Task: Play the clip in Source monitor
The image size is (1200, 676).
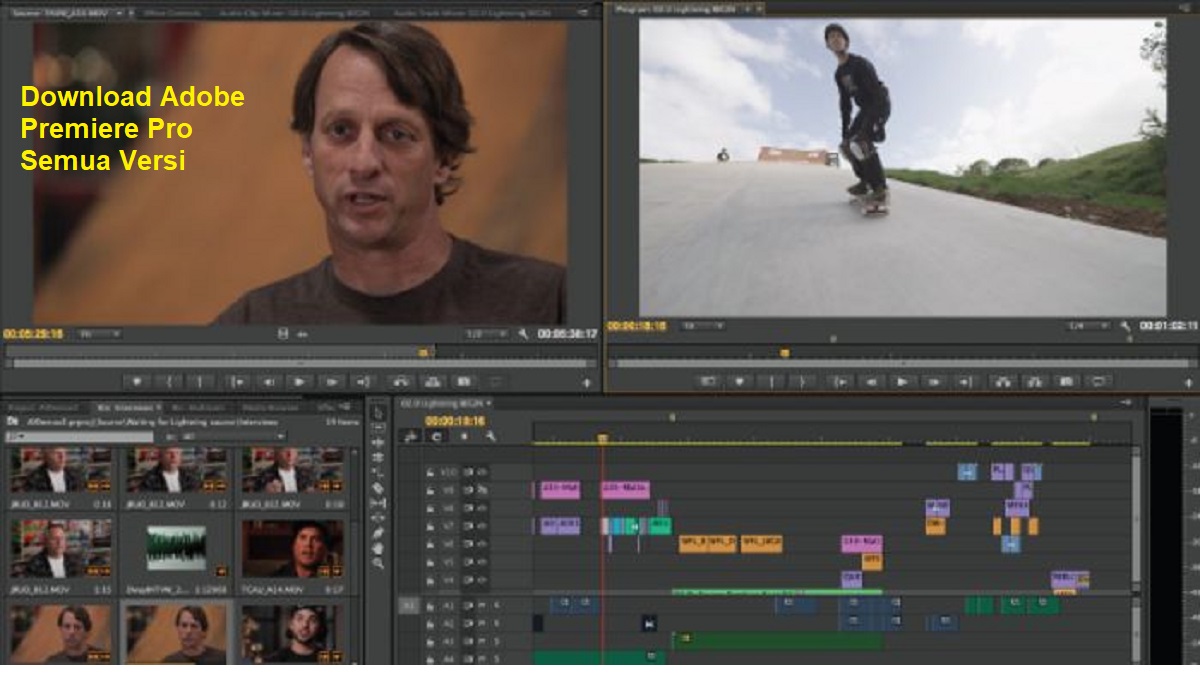Action: point(299,381)
